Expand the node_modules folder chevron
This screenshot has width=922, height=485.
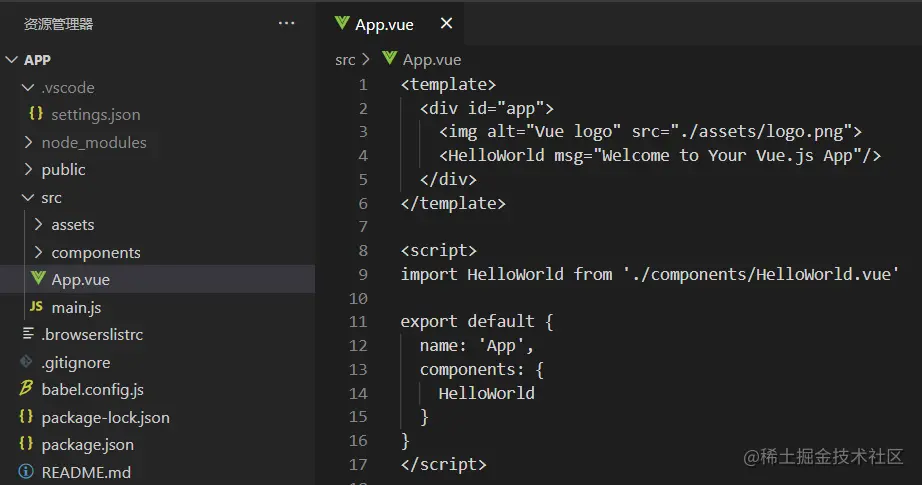(28, 142)
